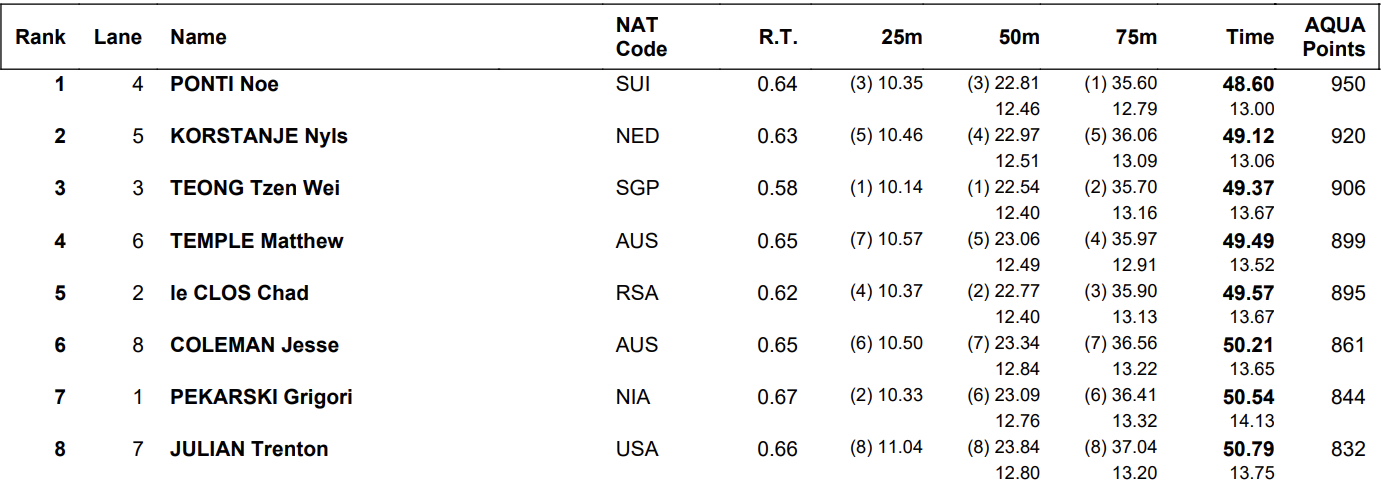Select the R.T. column header
This screenshot has height=488, width=1386.
click(x=778, y=37)
